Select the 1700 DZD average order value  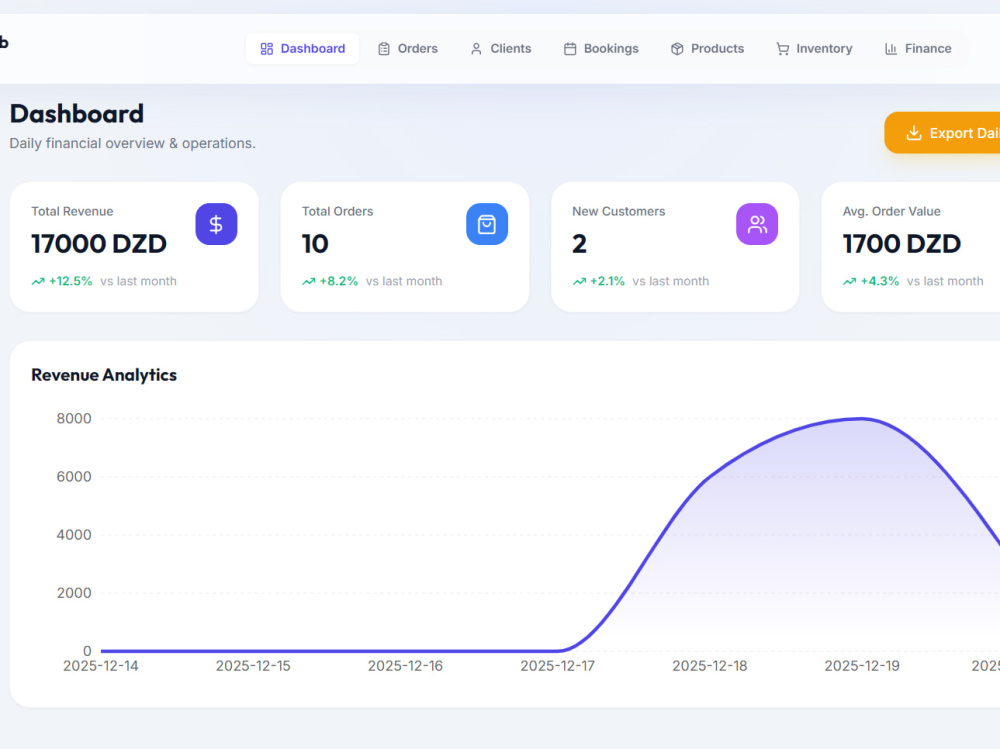click(902, 244)
